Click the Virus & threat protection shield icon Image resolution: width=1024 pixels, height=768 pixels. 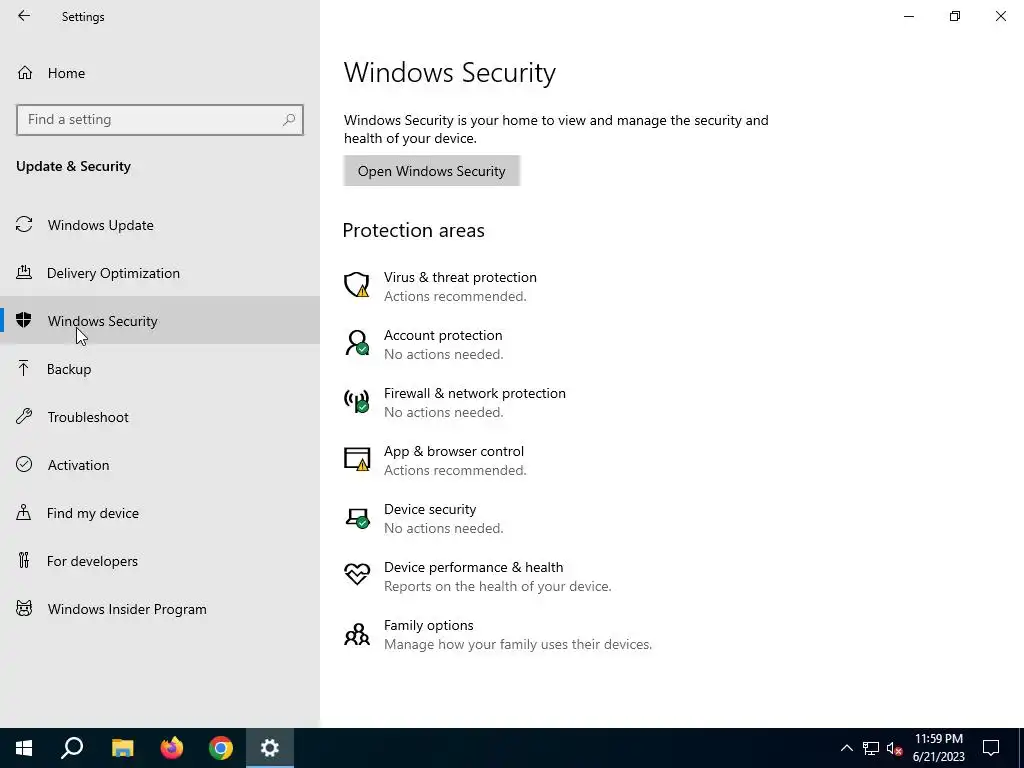click(357, 285)
